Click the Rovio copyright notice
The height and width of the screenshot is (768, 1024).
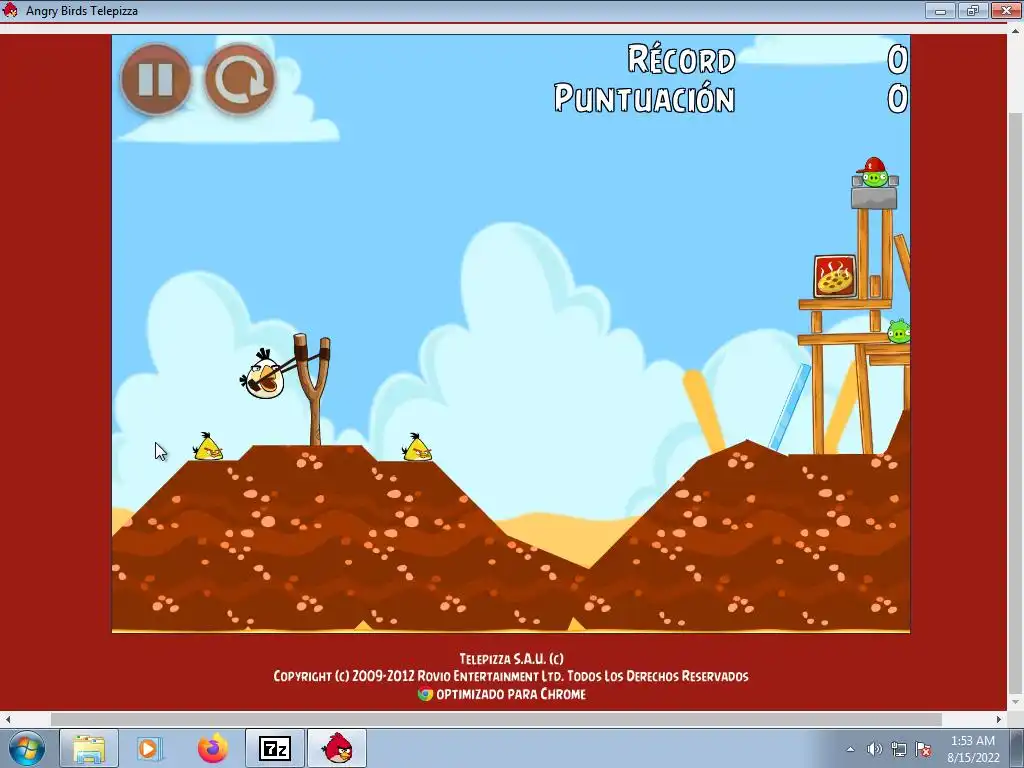pyautogui.click(x=511, y=676)
